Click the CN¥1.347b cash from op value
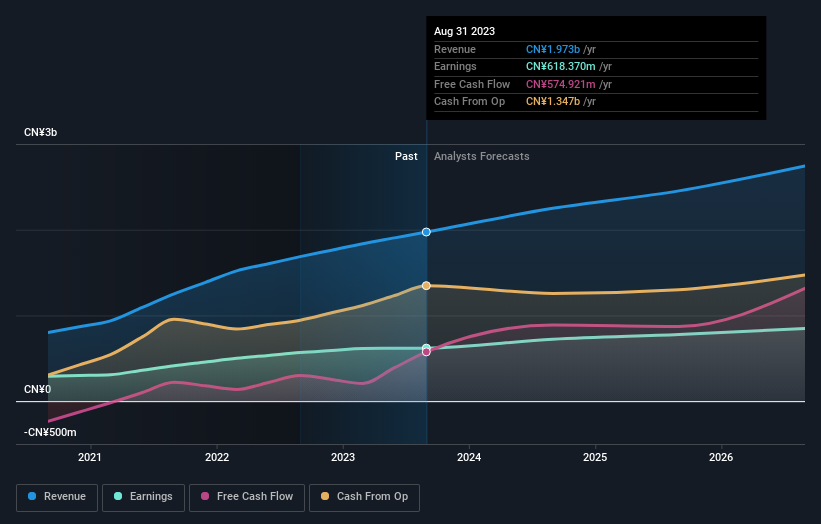The height and width of the screenshot is (524, 821). click(x=553, y=102)
